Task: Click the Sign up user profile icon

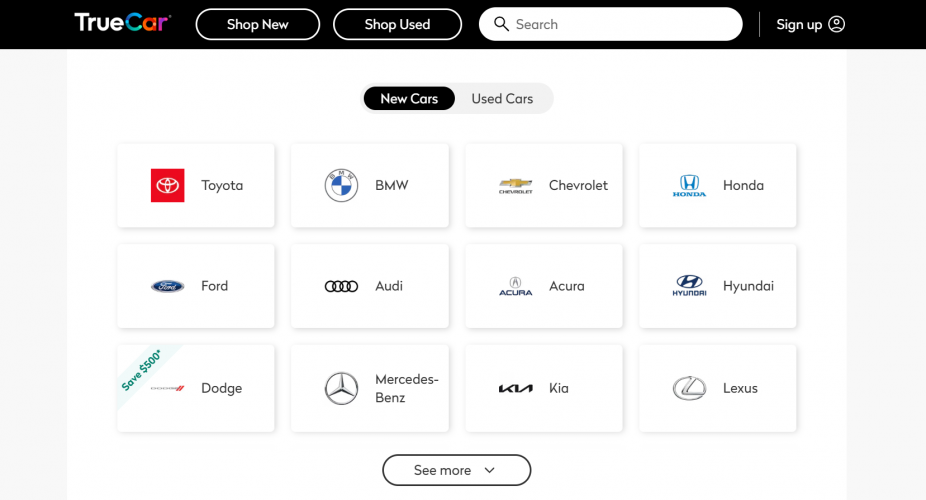Action: (x=837, y=24)
